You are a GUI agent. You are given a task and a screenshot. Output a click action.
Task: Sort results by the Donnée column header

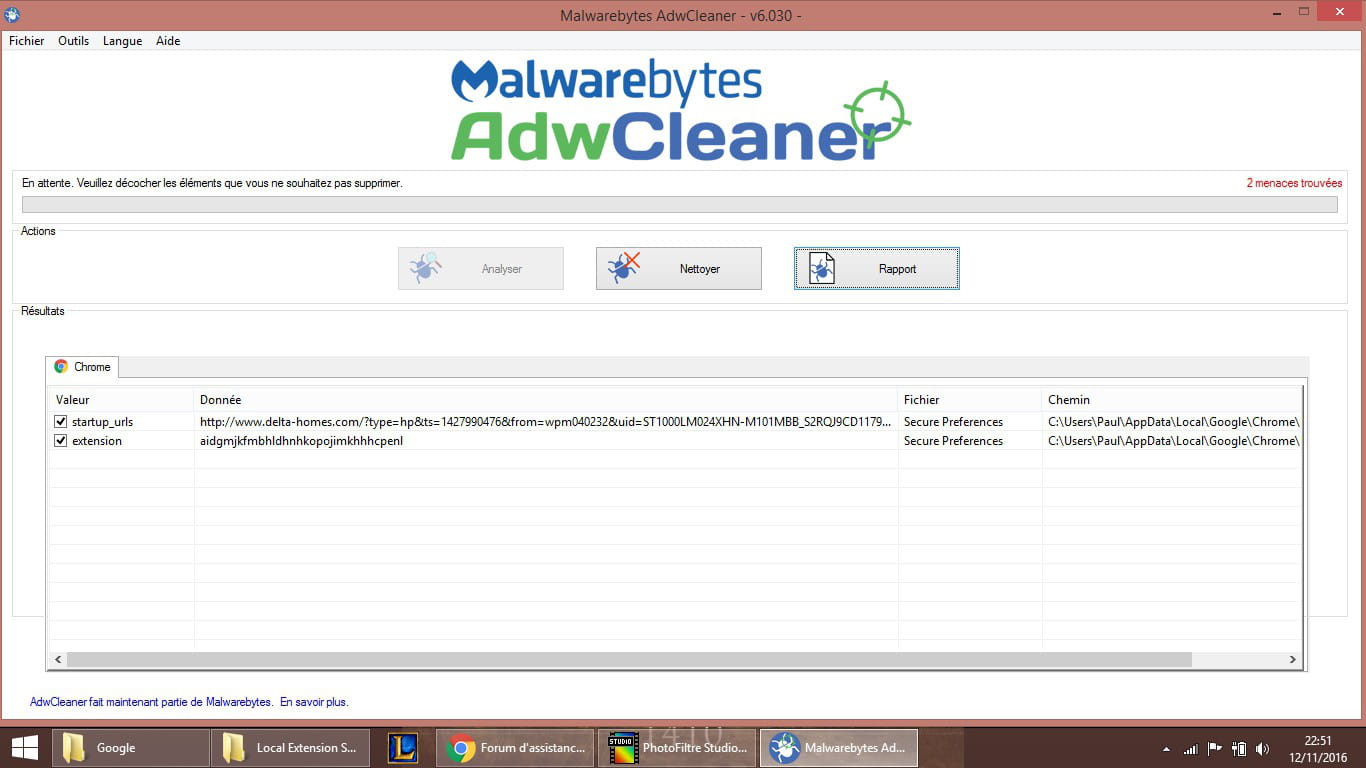547,400
